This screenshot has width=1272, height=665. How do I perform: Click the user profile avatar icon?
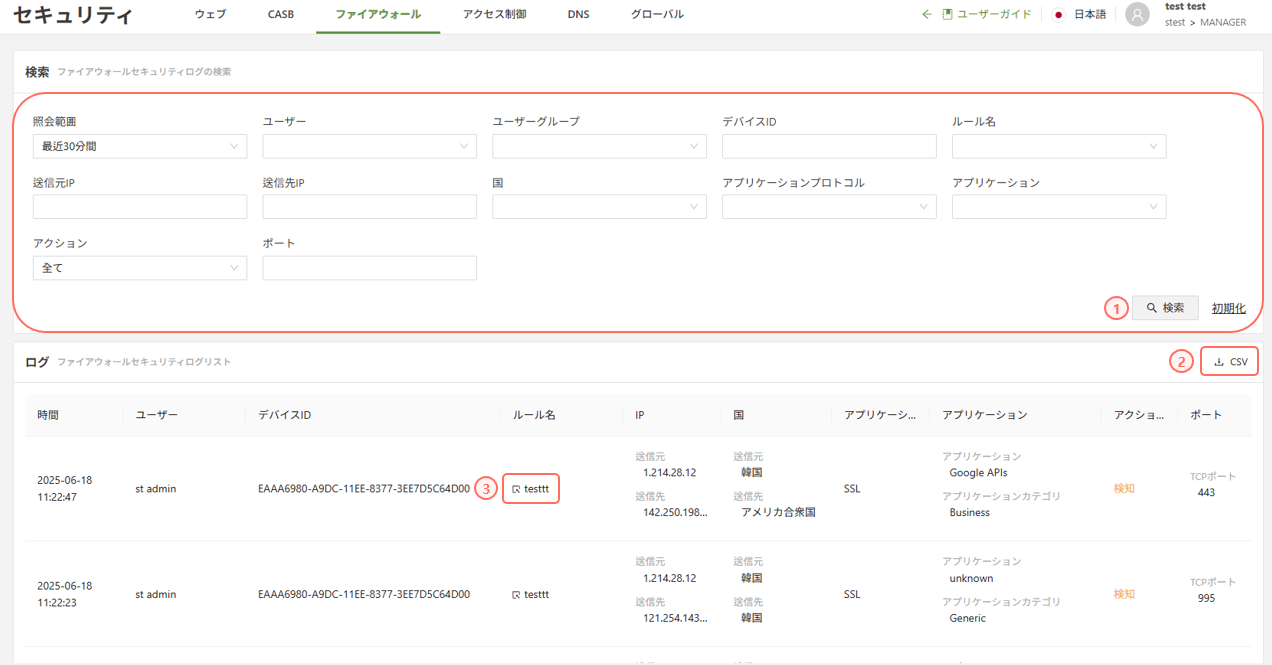1137,15
